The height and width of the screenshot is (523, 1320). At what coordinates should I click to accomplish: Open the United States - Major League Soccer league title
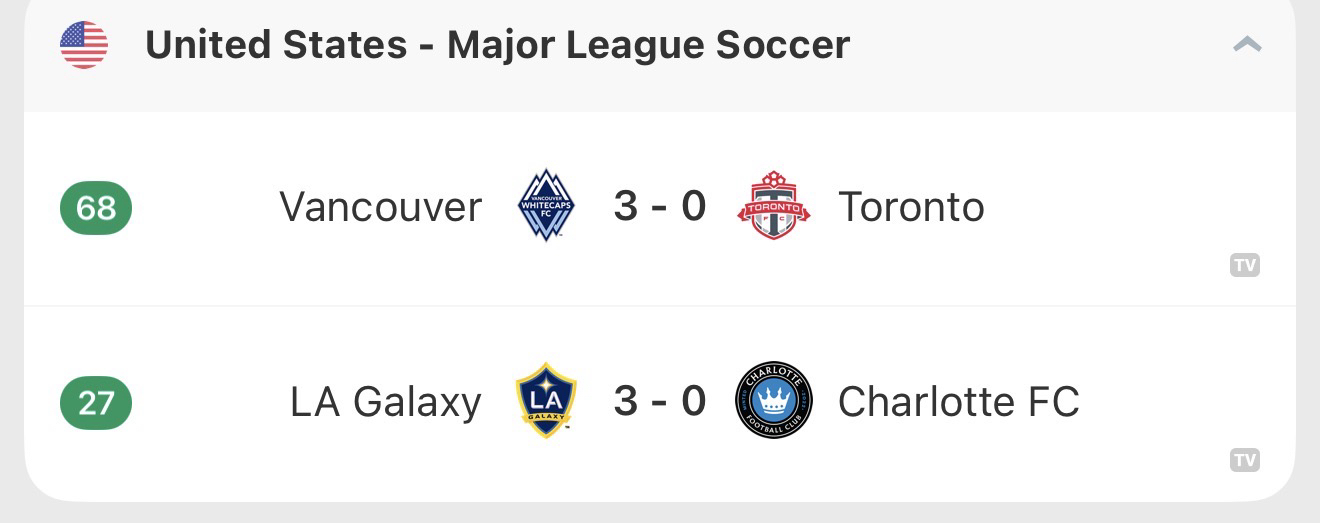coord(497,45)
